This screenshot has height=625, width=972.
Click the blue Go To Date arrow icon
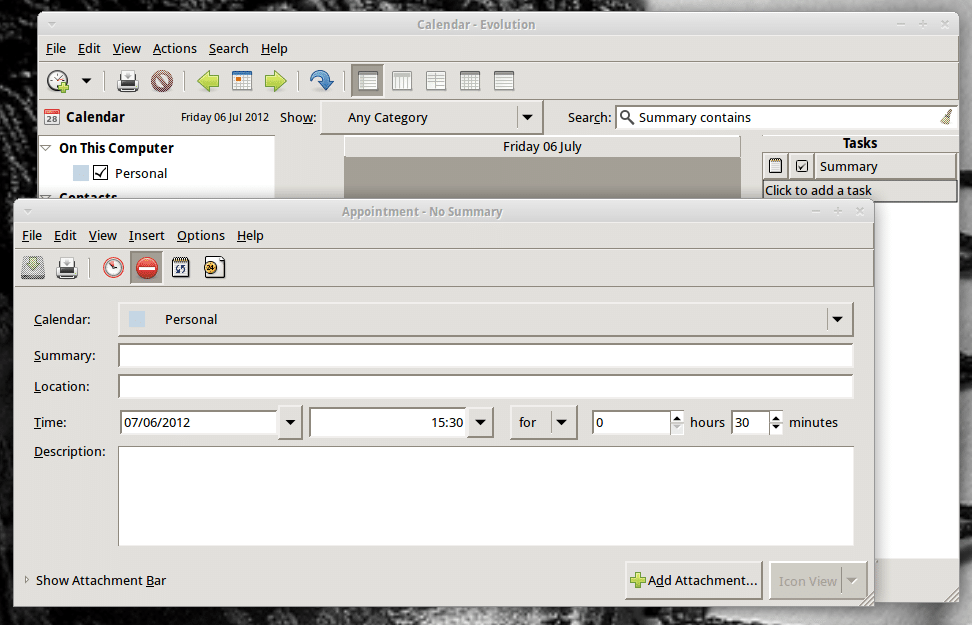pos(321,81)
